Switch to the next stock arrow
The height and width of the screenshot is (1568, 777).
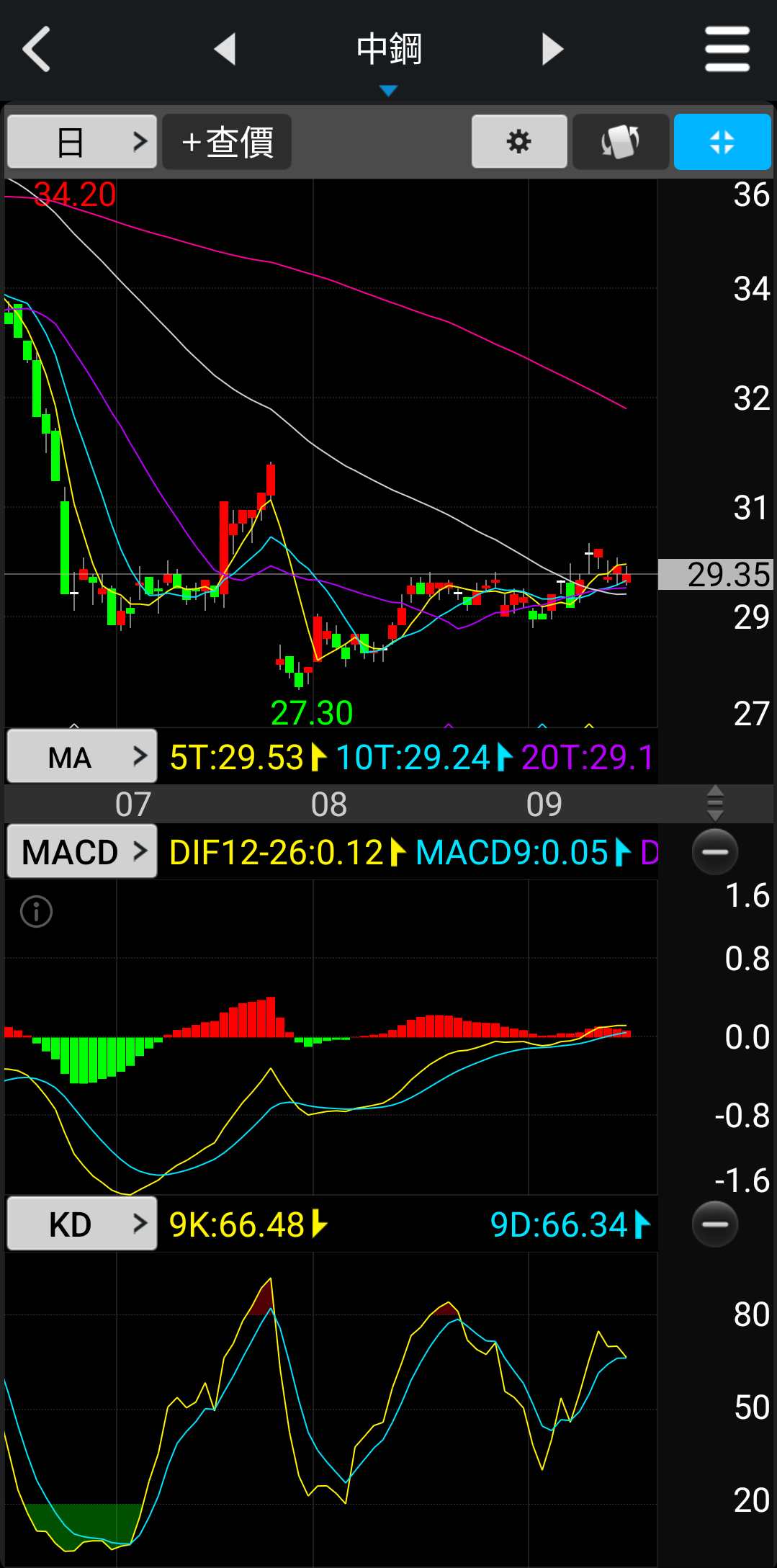552,49
